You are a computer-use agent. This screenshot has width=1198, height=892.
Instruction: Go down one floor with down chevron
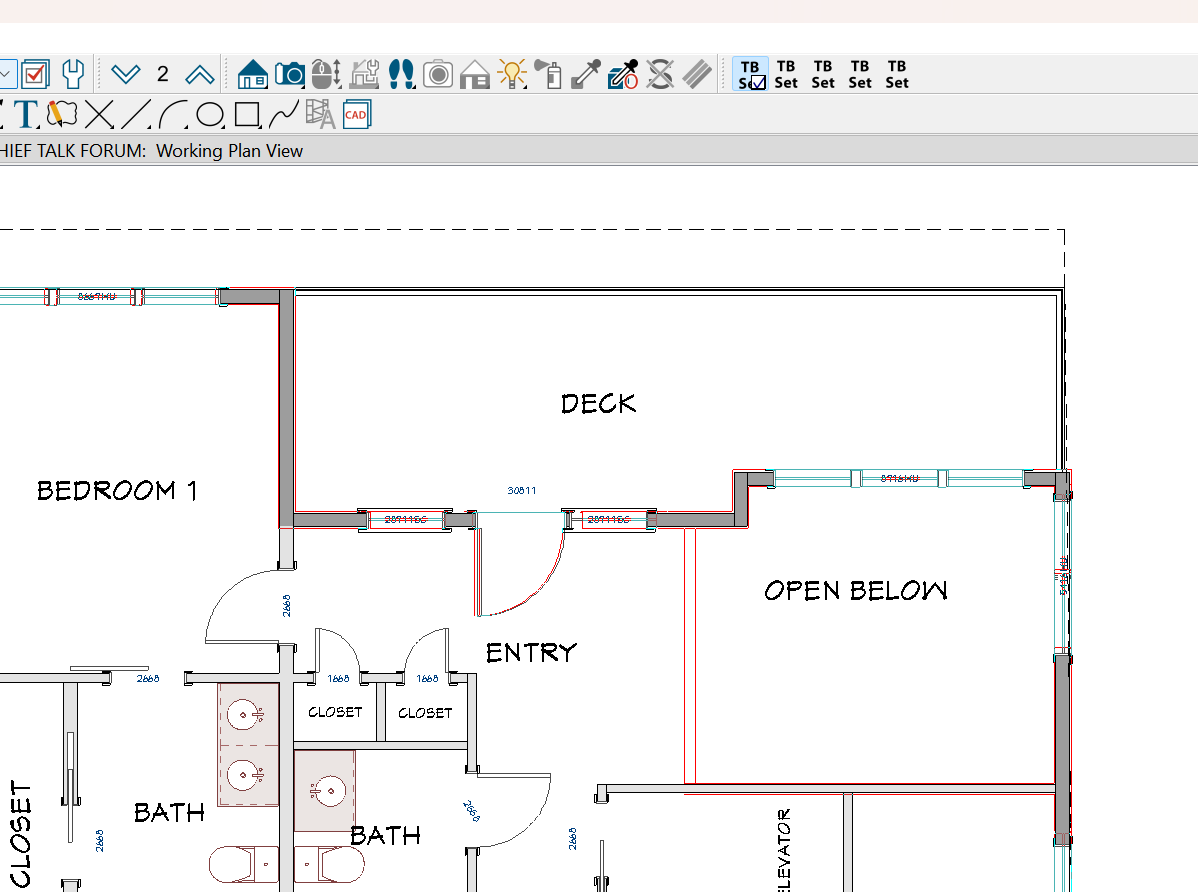[126, 74]
